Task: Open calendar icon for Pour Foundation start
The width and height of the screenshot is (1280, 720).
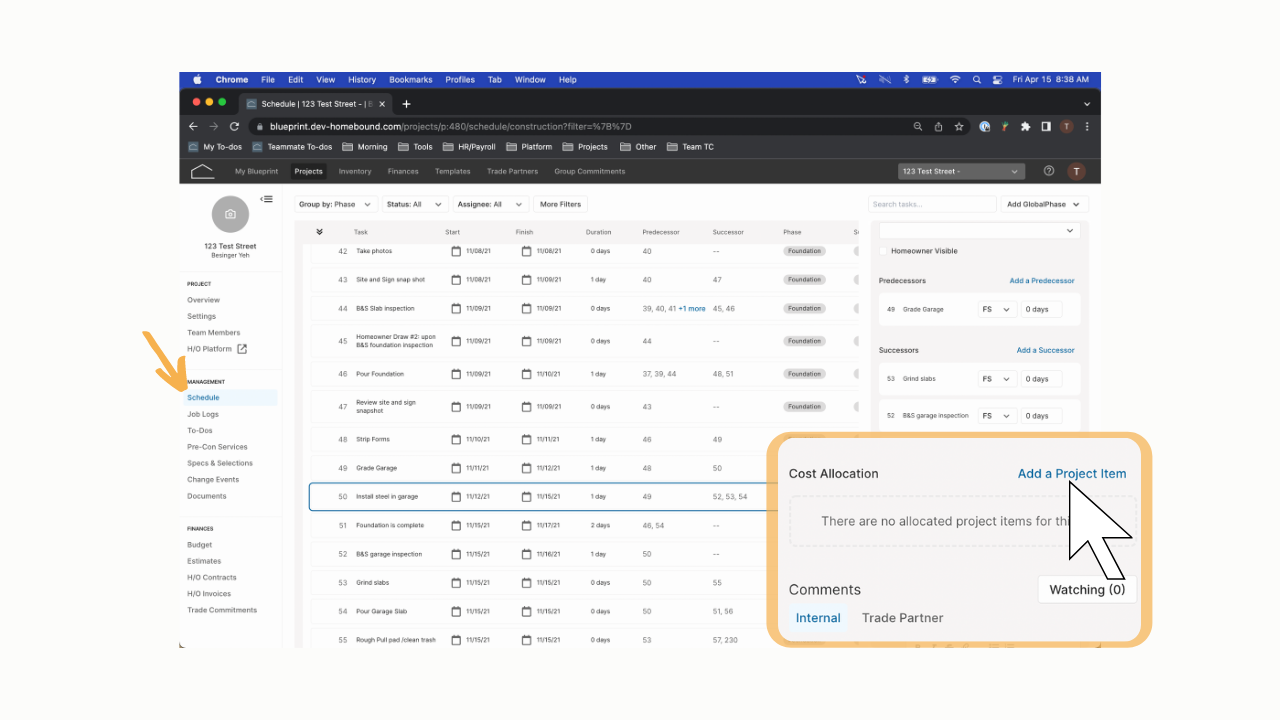Action: point(456,374)
